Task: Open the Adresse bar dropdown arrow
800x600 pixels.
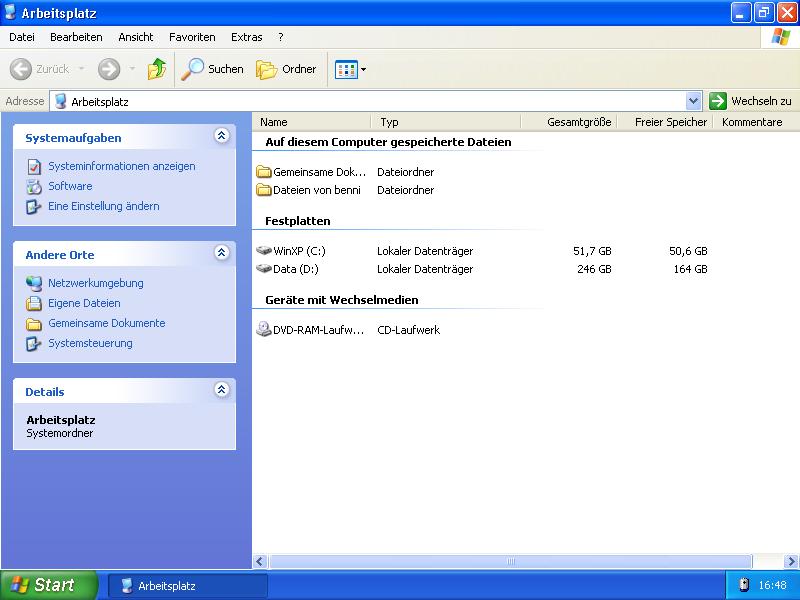Action: pyautogui.click(x=692, y=101)
